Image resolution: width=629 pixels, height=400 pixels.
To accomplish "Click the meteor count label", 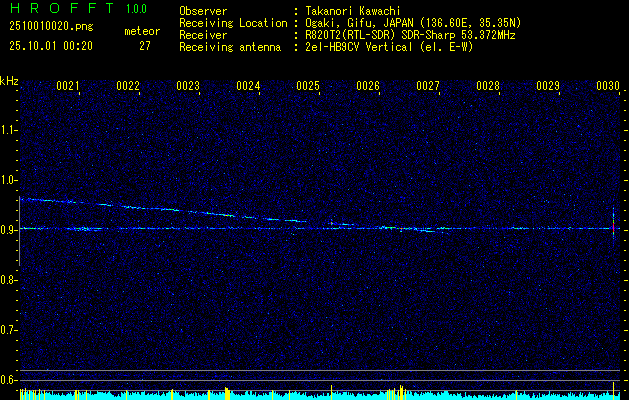I will pyautogui.click(x=142, y=31).
